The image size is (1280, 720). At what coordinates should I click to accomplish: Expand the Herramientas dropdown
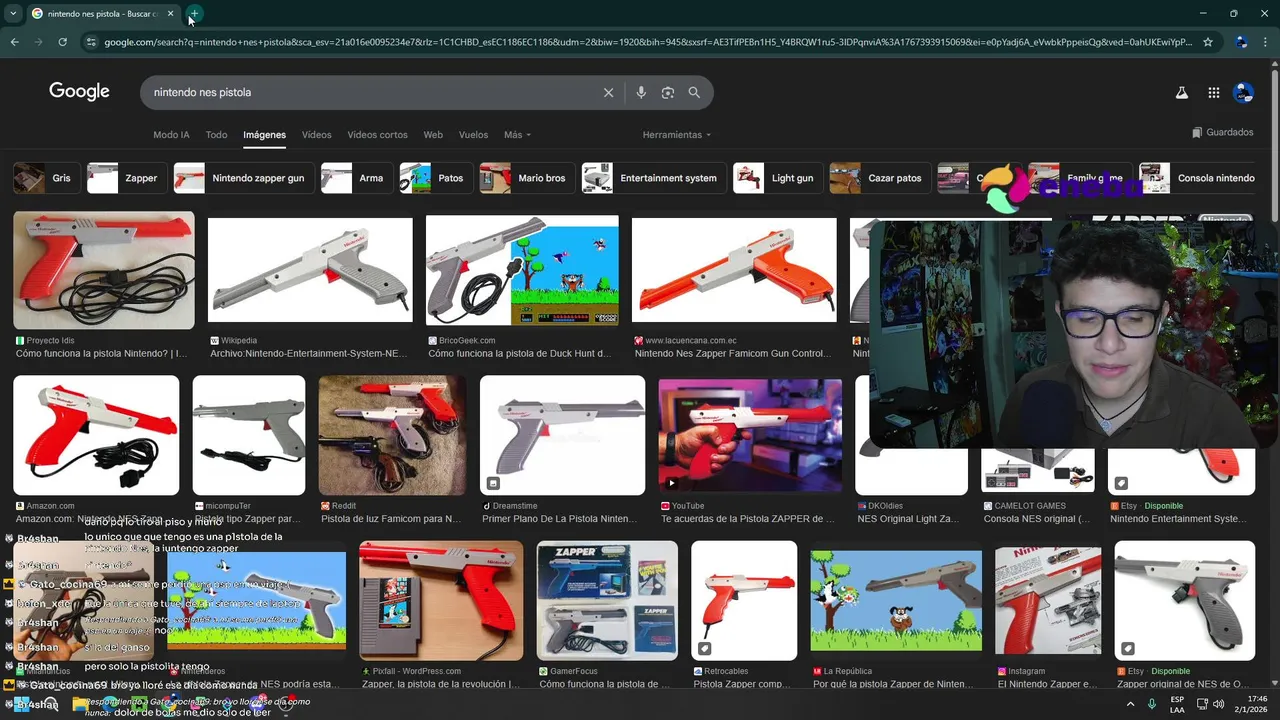coord(676,135)
